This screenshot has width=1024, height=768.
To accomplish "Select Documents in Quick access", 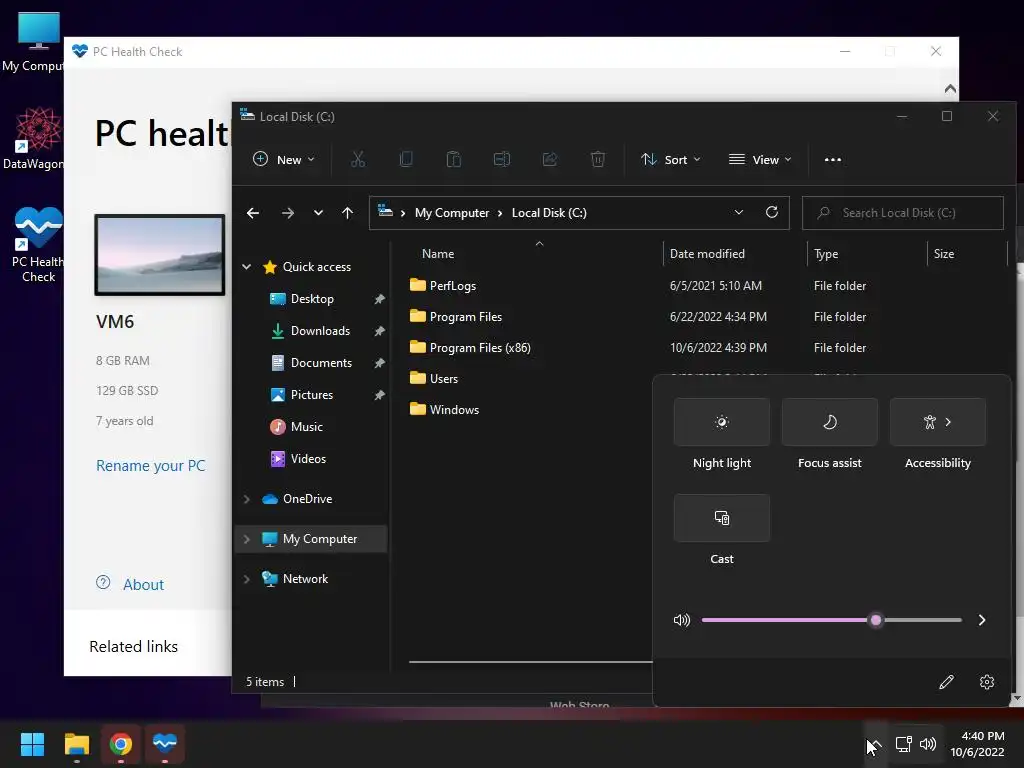I will coord(321,362).
